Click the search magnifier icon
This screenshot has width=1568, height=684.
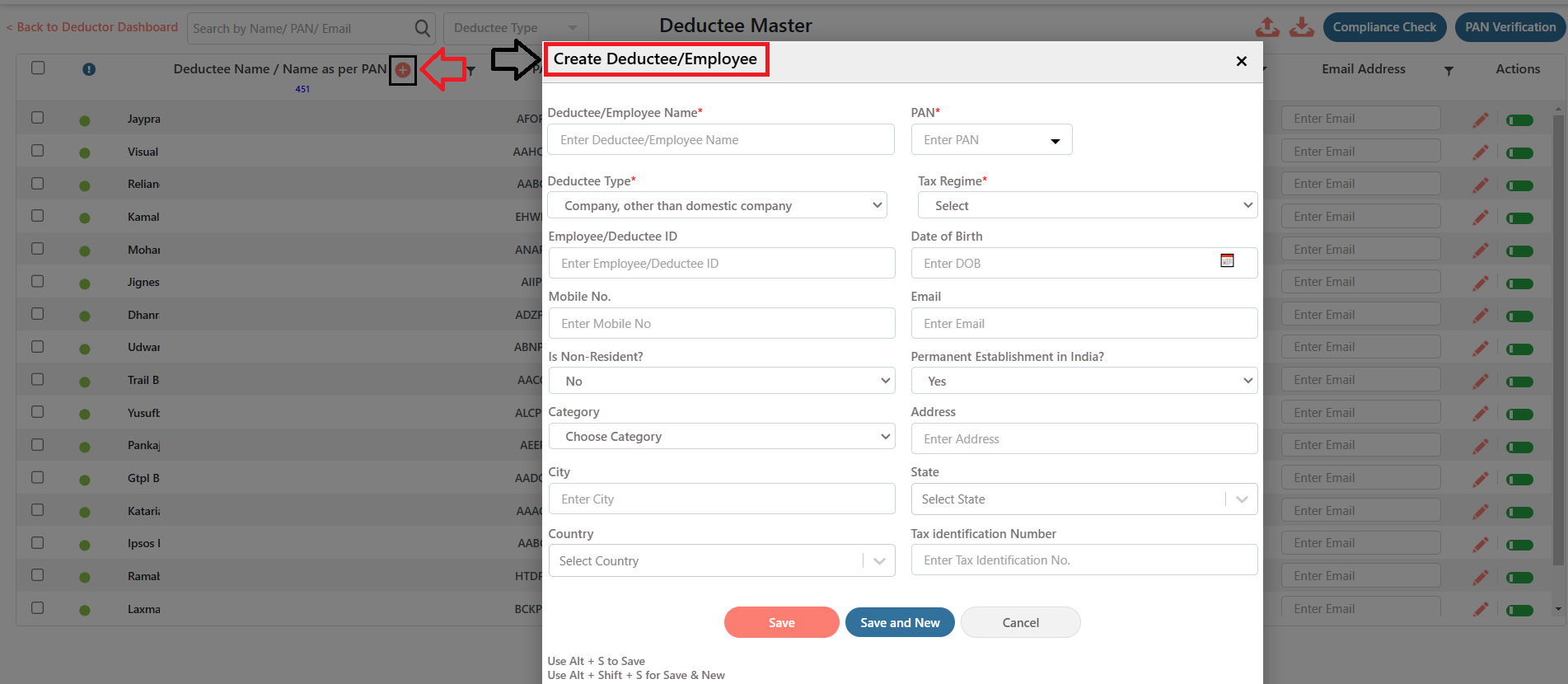click(x=422, y=29)
